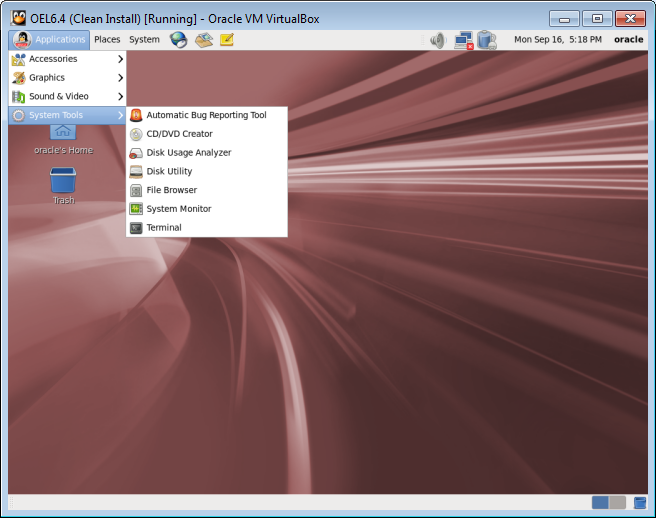Click the Sound & Video category icon
This screenshot has height=518, width=656.
point(18,97)
